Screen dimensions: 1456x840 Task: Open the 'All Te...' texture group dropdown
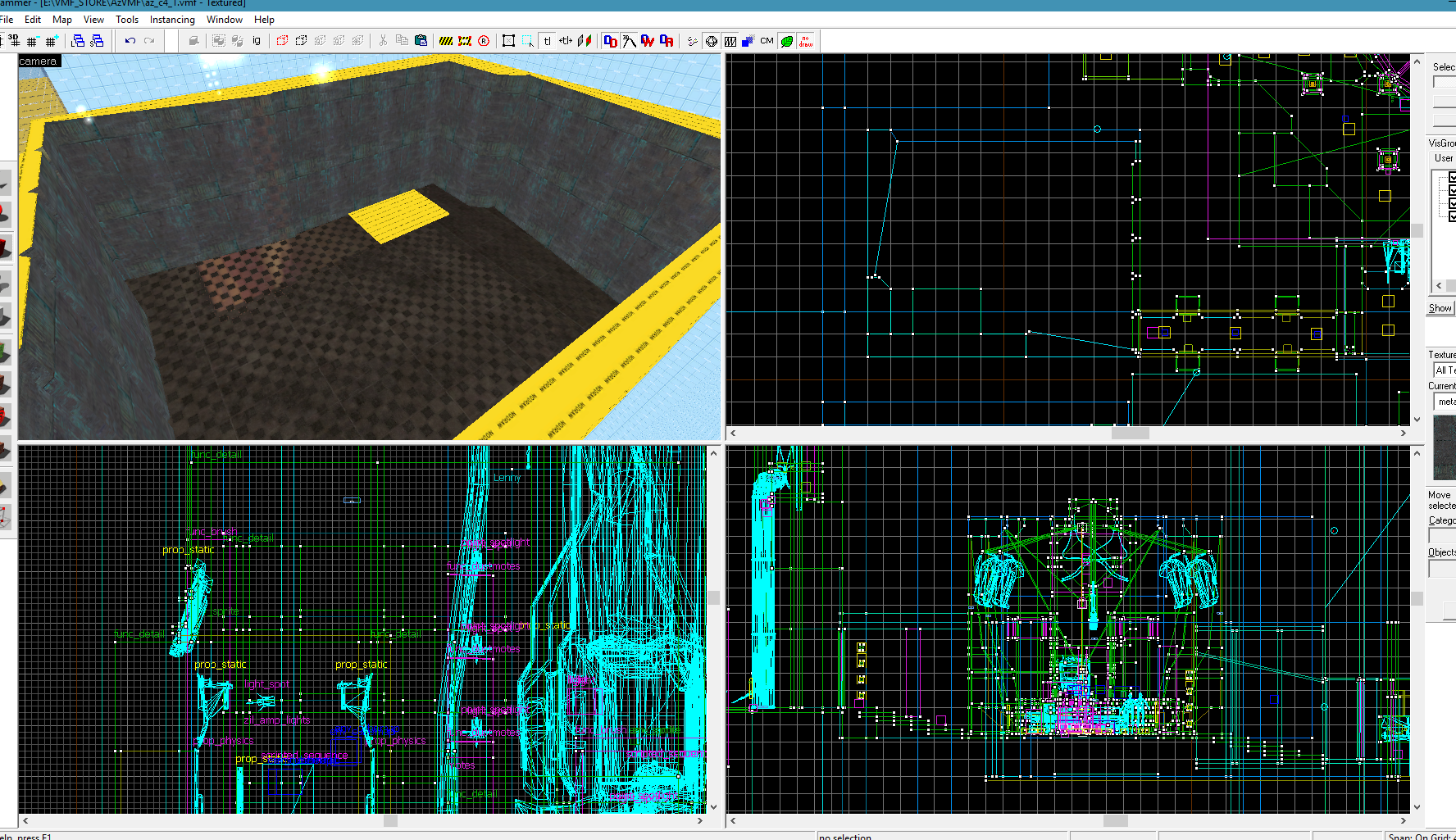pyautogui.click(x=1445, y=370)
